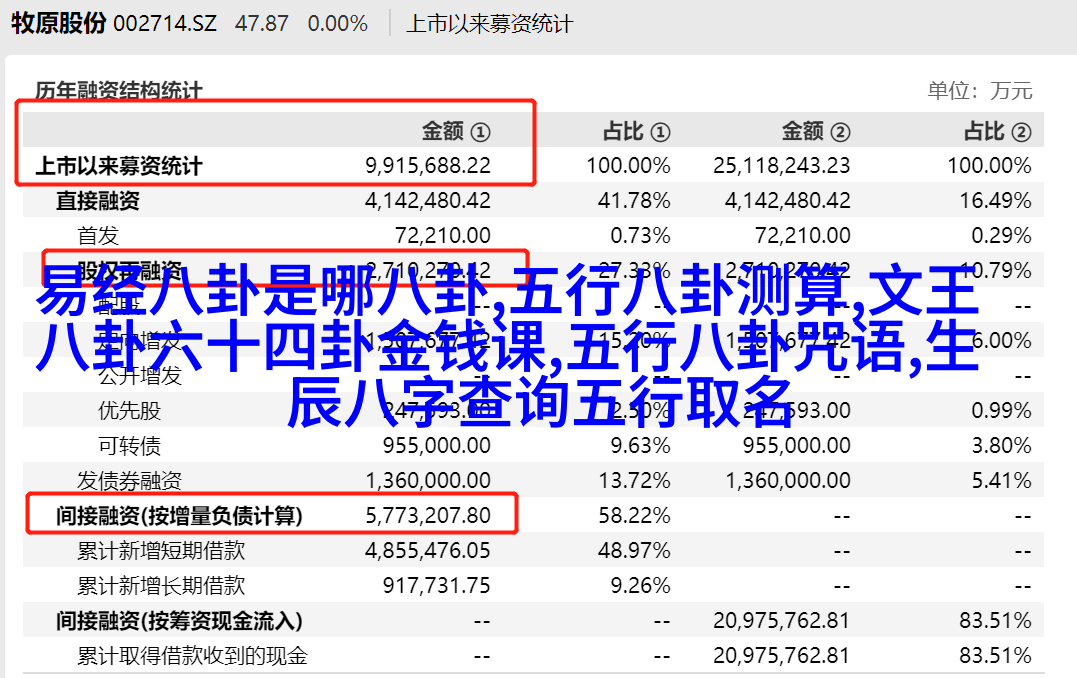Select the 首发 row label
Viewport: 1077px width, 678px height.
pyautogui.click(x=98, y=236)
